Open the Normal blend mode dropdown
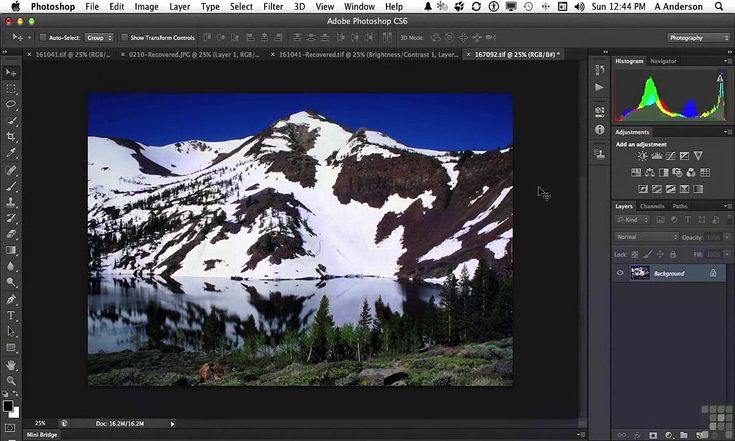Viewport: 735px width, 441px height. [646, 237]
